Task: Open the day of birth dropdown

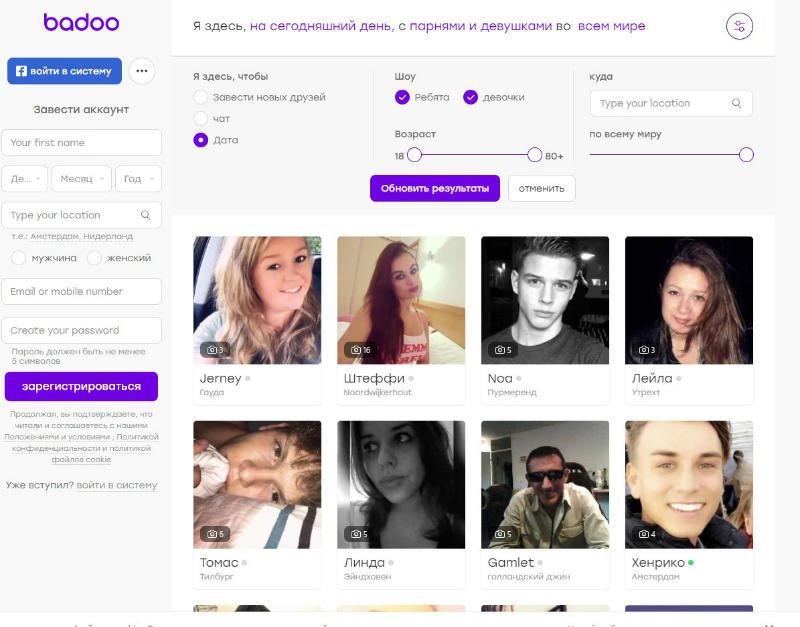Action: [x=25, y=179]
